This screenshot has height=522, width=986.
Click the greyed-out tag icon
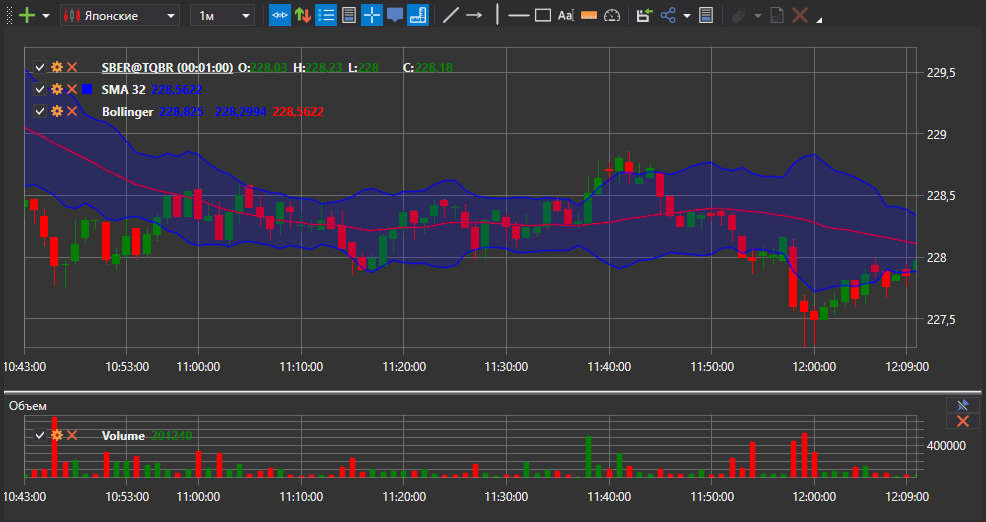tap(738, 16)
